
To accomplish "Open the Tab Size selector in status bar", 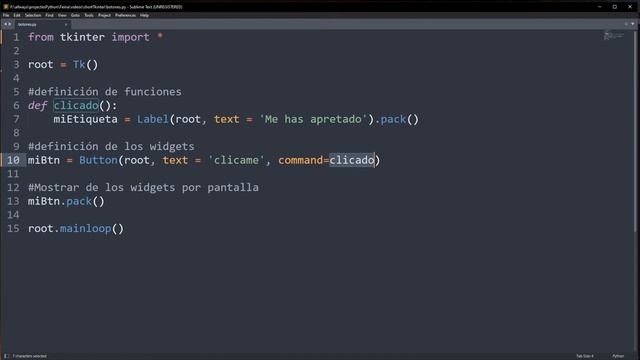I will (x=584, y=356).
